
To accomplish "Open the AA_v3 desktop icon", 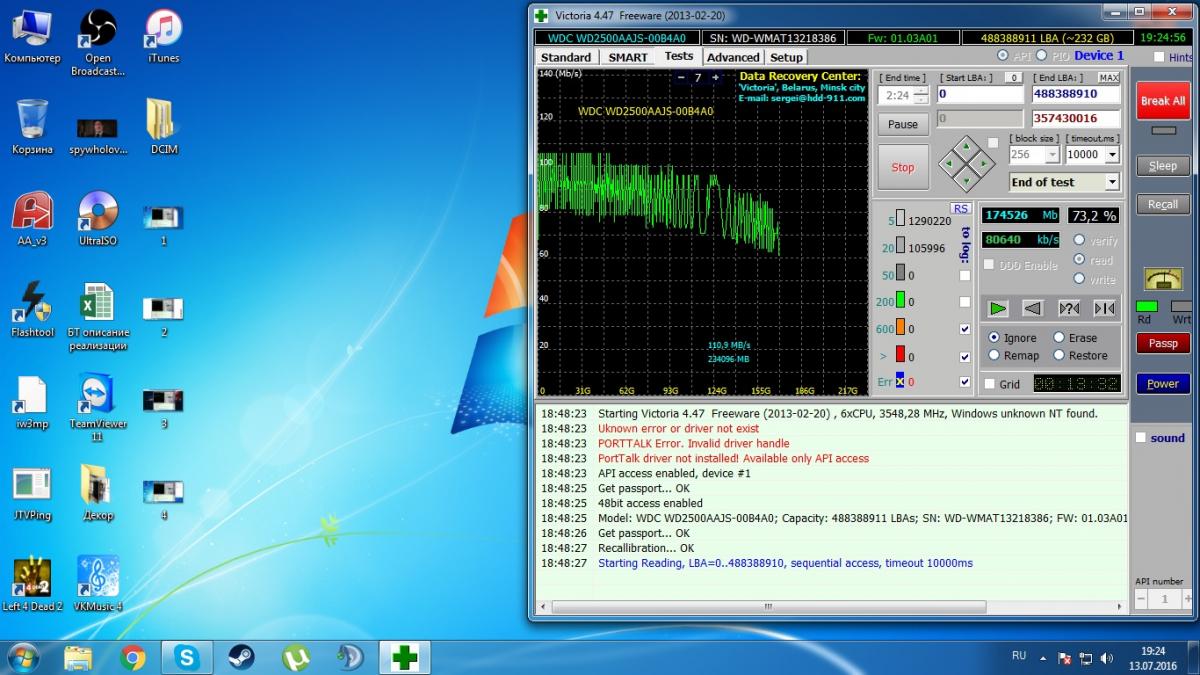I will point(32,220).
